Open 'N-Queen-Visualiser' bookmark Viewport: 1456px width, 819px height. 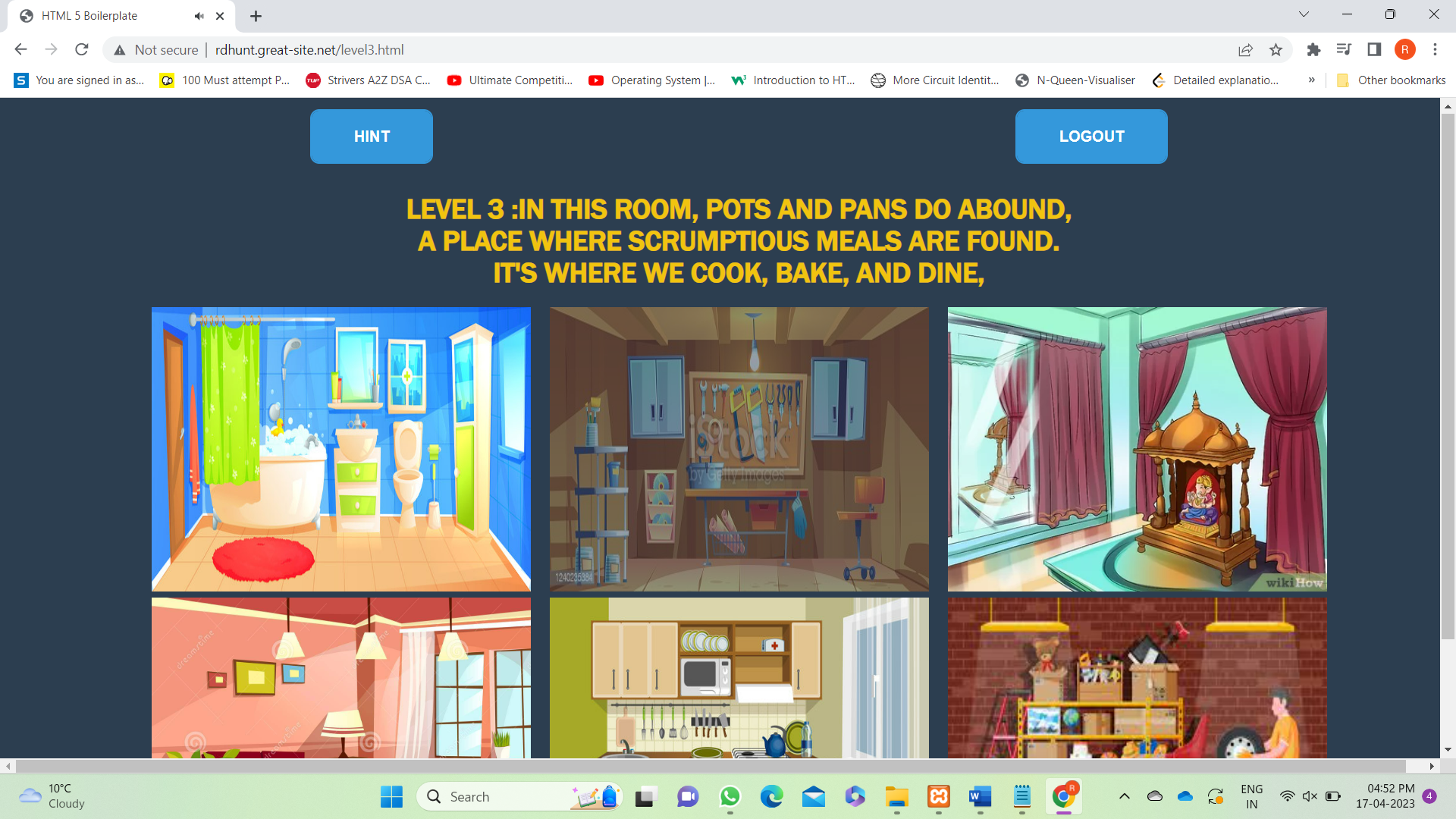coord(1075,80)
